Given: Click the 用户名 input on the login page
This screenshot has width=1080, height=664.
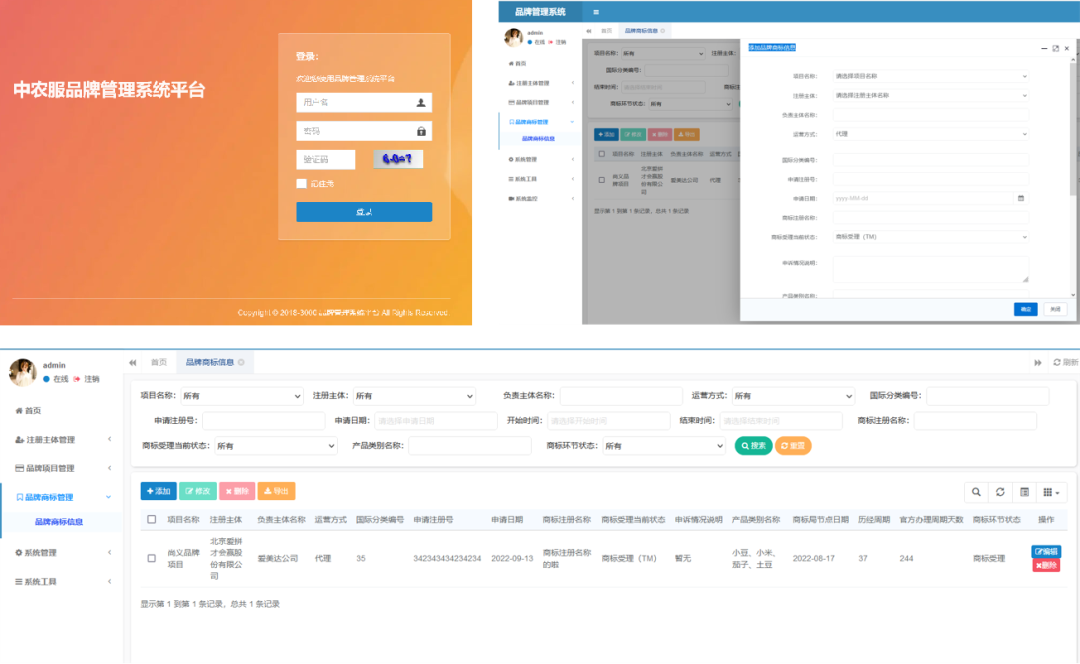Looking at the screenshot, I should [364, 103].
